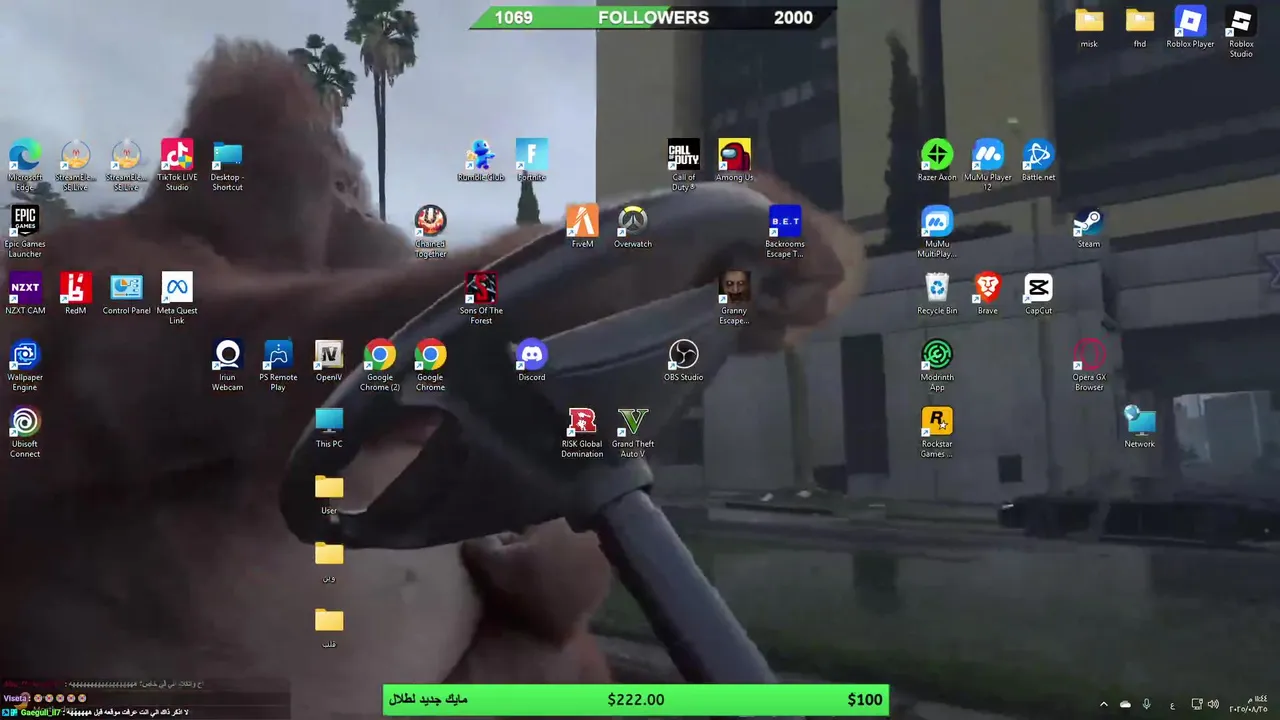
Task: Open OBS Studio shortcut
Action: pos(683,360)
